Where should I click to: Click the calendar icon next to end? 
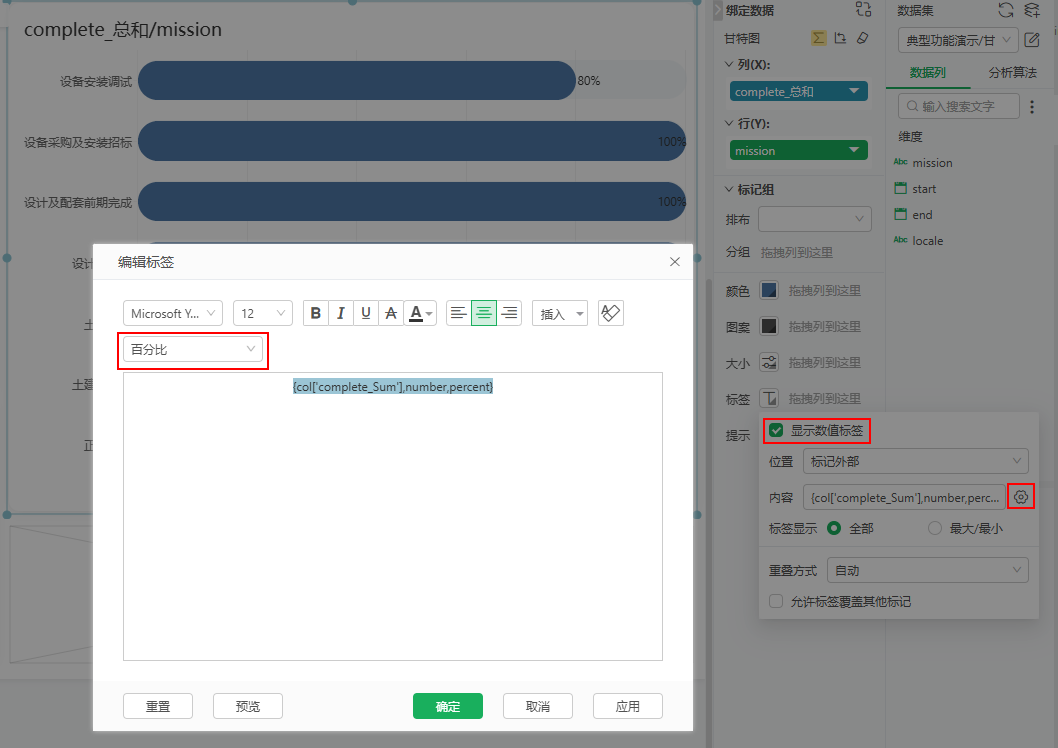click(900, 214)
